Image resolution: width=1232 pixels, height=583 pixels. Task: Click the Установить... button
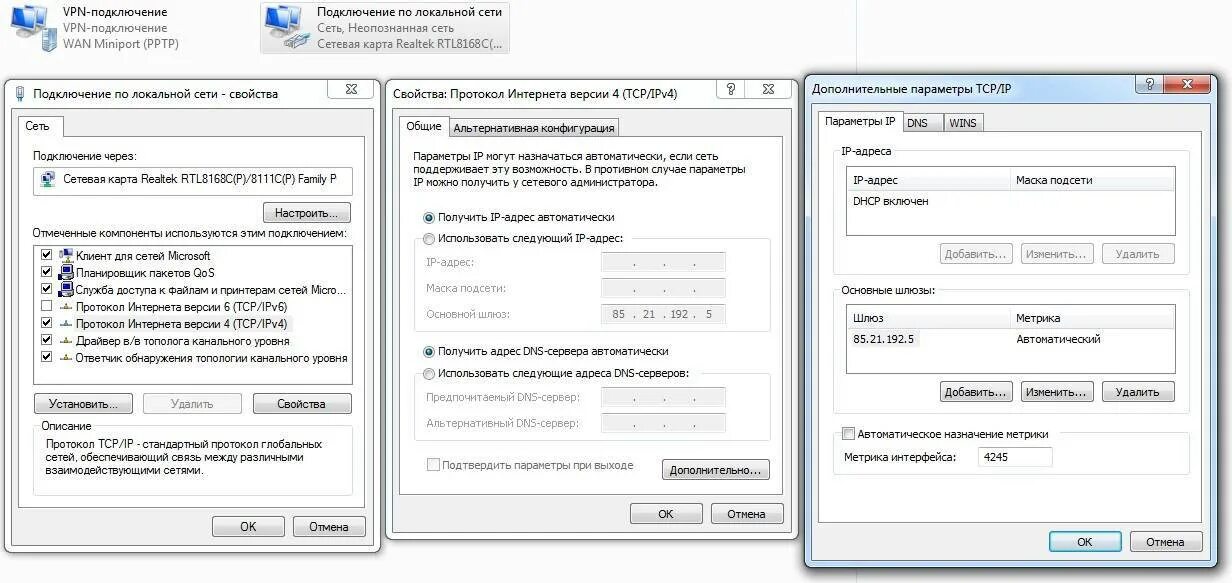coord(84,404)
